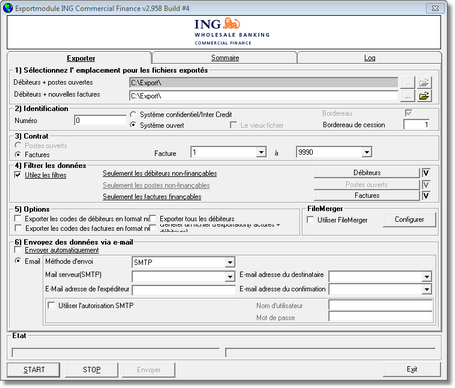Browse ellipsis button for postes ouvertes path
This screenshot has height=388, width=455.
(x=407, y=82)
